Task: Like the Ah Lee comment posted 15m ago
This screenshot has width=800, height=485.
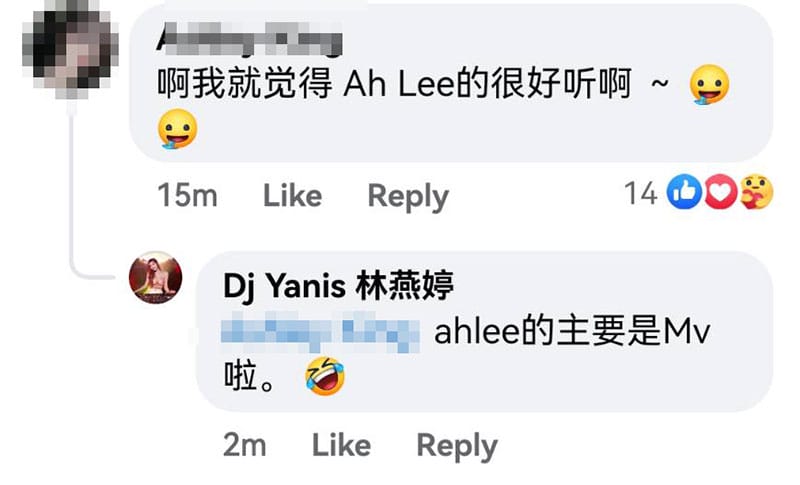Action: (x=292, y=196)
